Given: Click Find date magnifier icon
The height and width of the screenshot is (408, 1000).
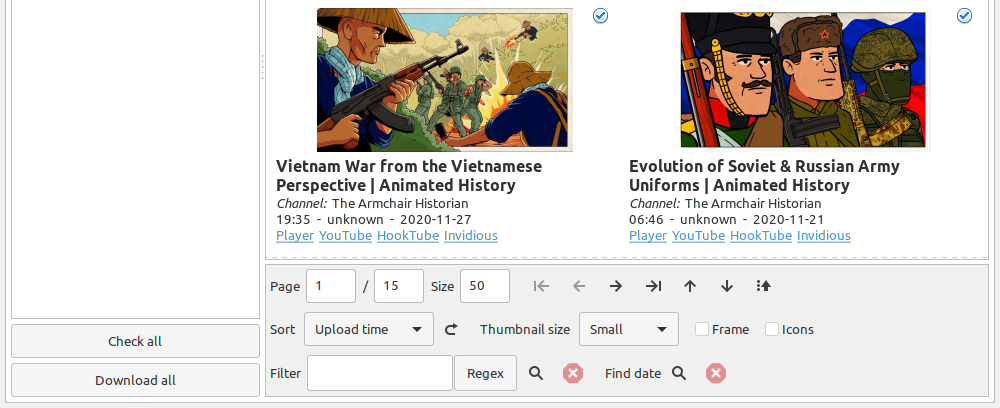Looking at the screenshot, I should (x=679, y=374).
